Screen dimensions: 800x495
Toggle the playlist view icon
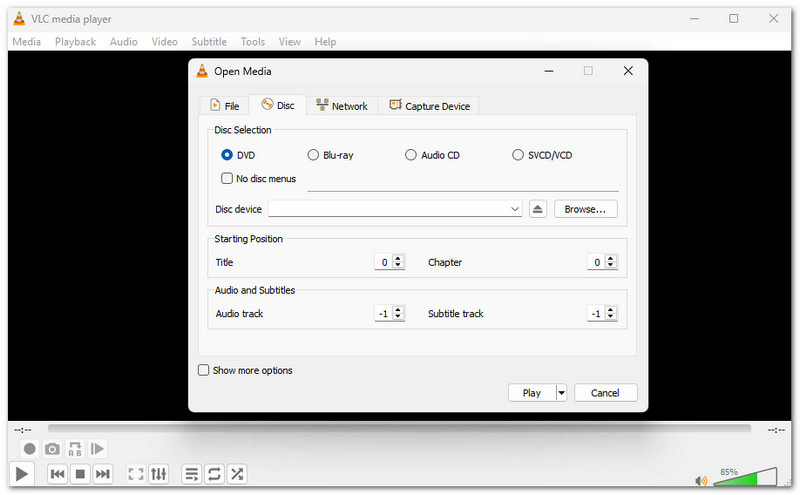click(x=192, y=474)
